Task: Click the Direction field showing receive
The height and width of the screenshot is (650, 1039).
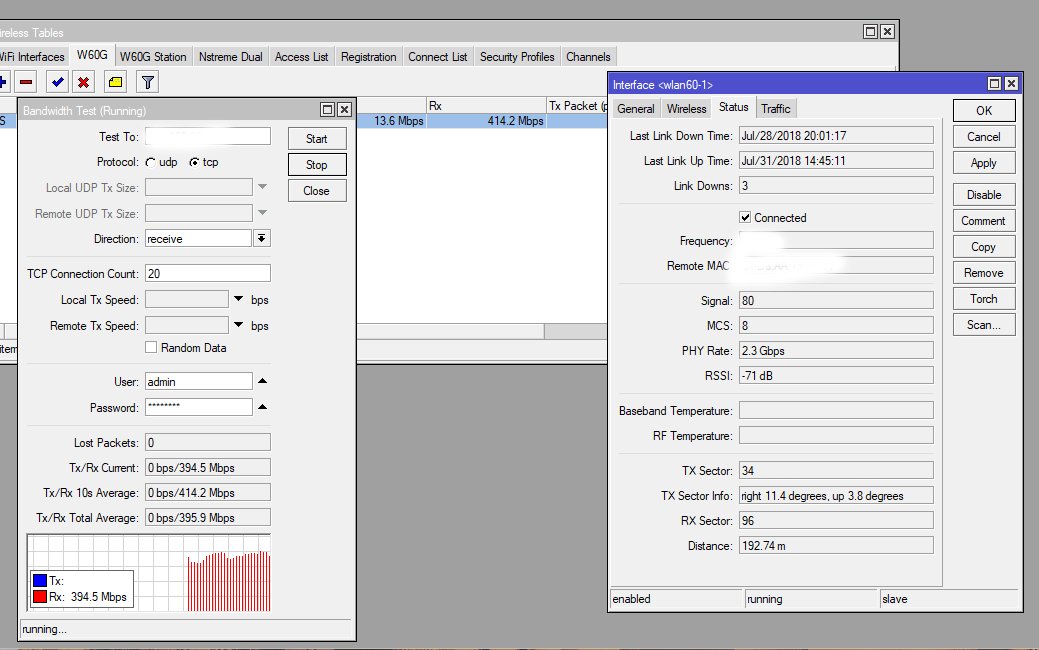Action: 198,239
